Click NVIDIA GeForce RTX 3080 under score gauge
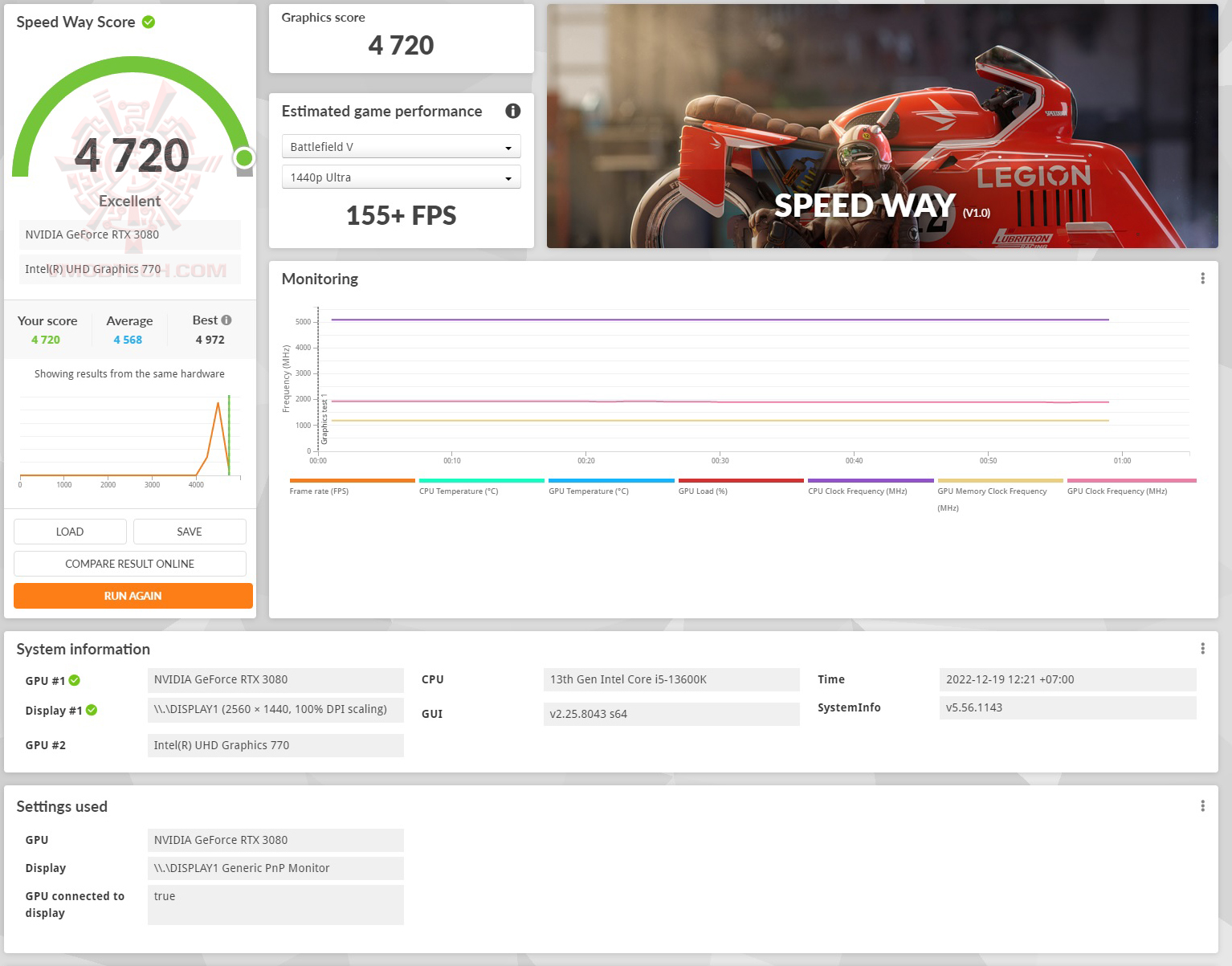The image size is (1232, 966). [x=129, y=234]
